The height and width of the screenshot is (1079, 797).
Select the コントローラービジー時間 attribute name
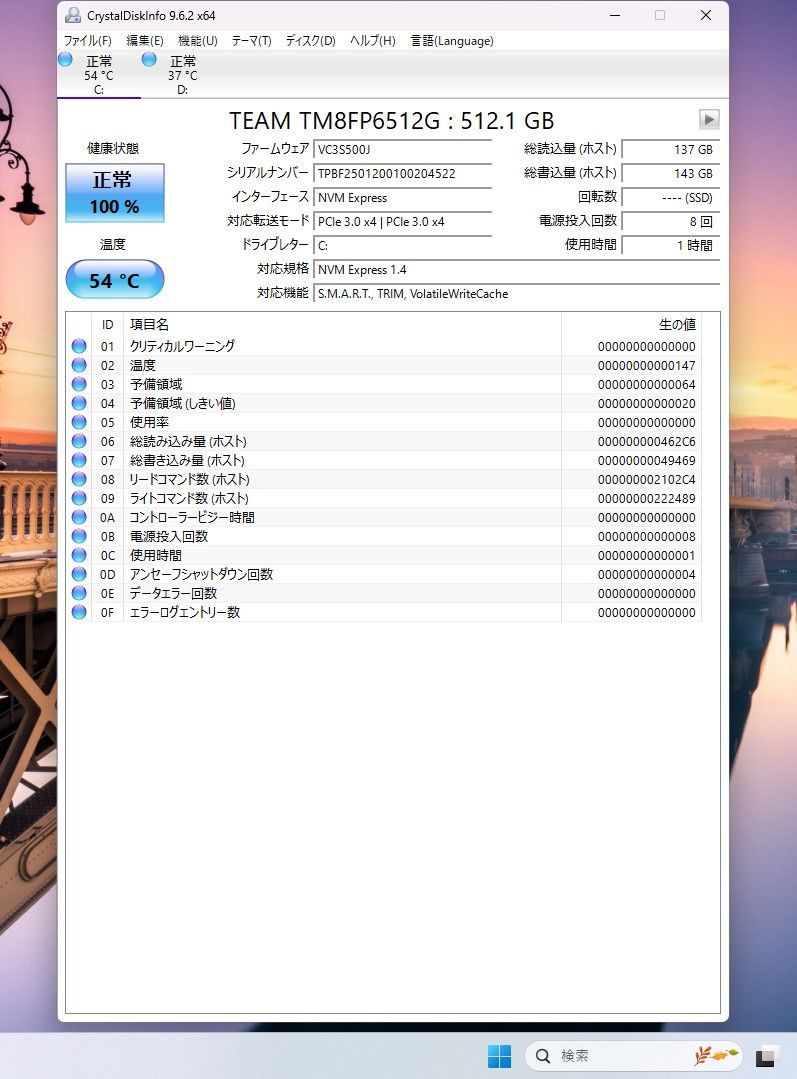pyautogui.click(x=192, y=517)
